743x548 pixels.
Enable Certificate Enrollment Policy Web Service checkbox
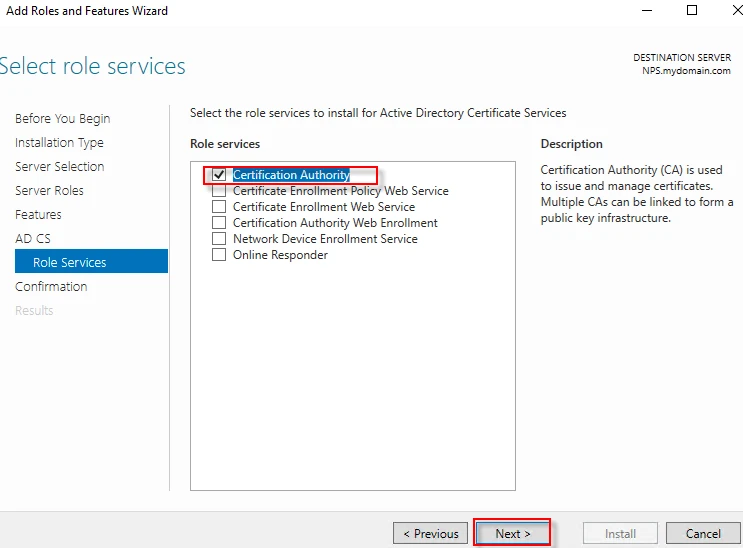coord(219,191)
